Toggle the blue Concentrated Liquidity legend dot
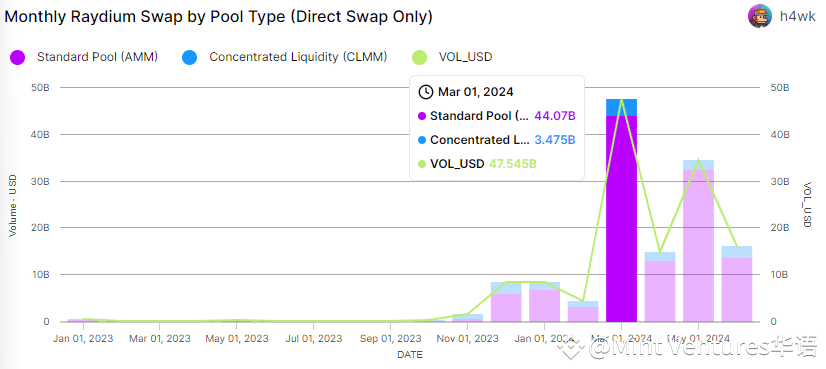The height and width of the screenshot is (369, 826). coord(190,57)
